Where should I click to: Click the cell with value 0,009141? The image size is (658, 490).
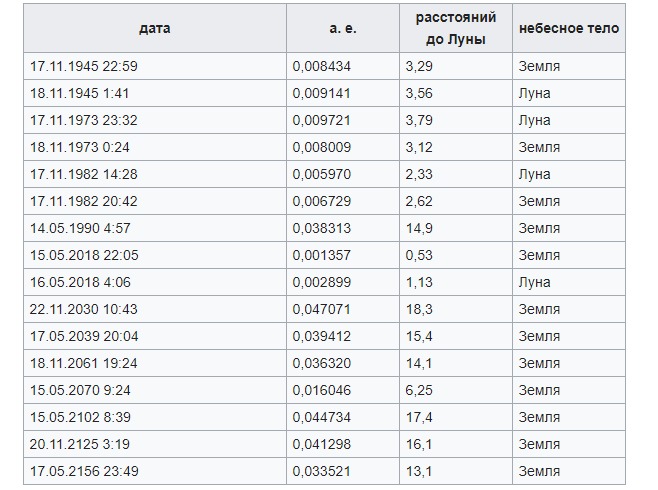pos(321,93)
